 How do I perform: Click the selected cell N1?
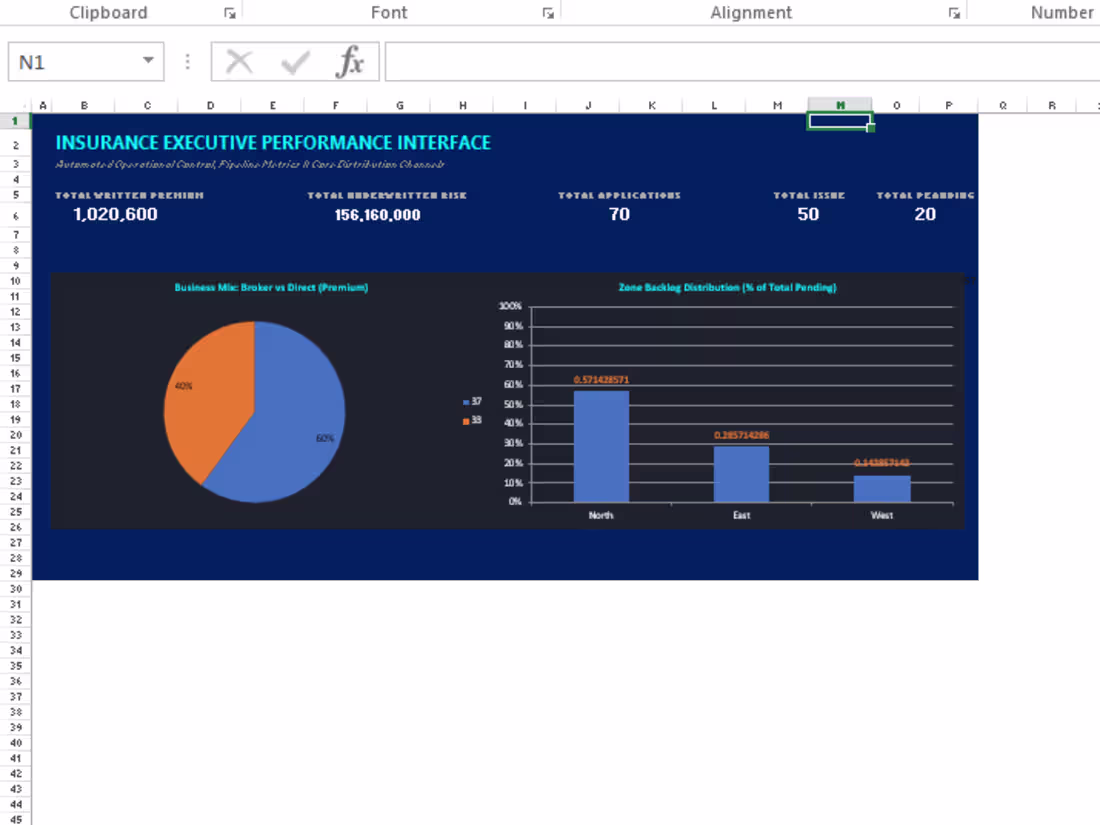tap(840, 121)
